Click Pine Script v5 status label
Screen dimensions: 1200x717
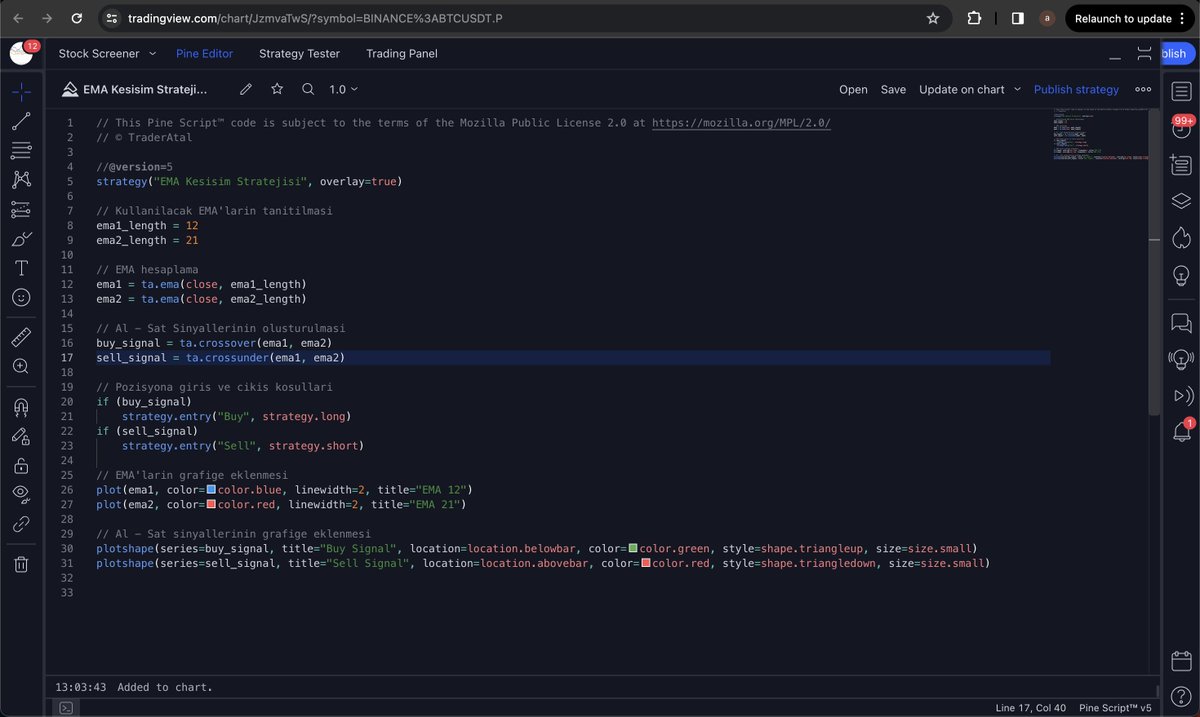pos(1115,707)
